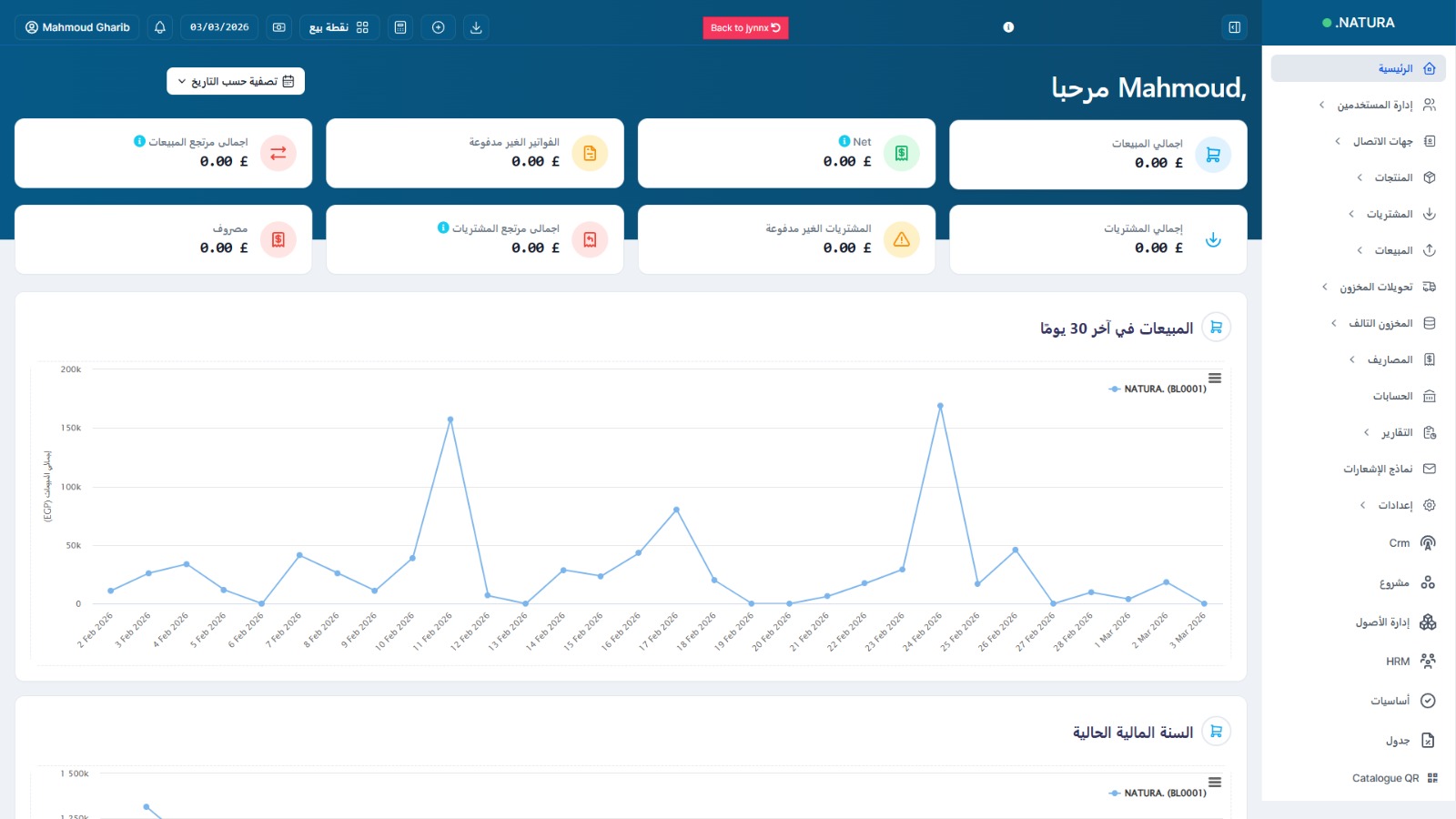Click the 11 Feb 2026 peak data point
Image resolution: width=1456 pixels, height=819 pixels.
(x=450, y=420)
